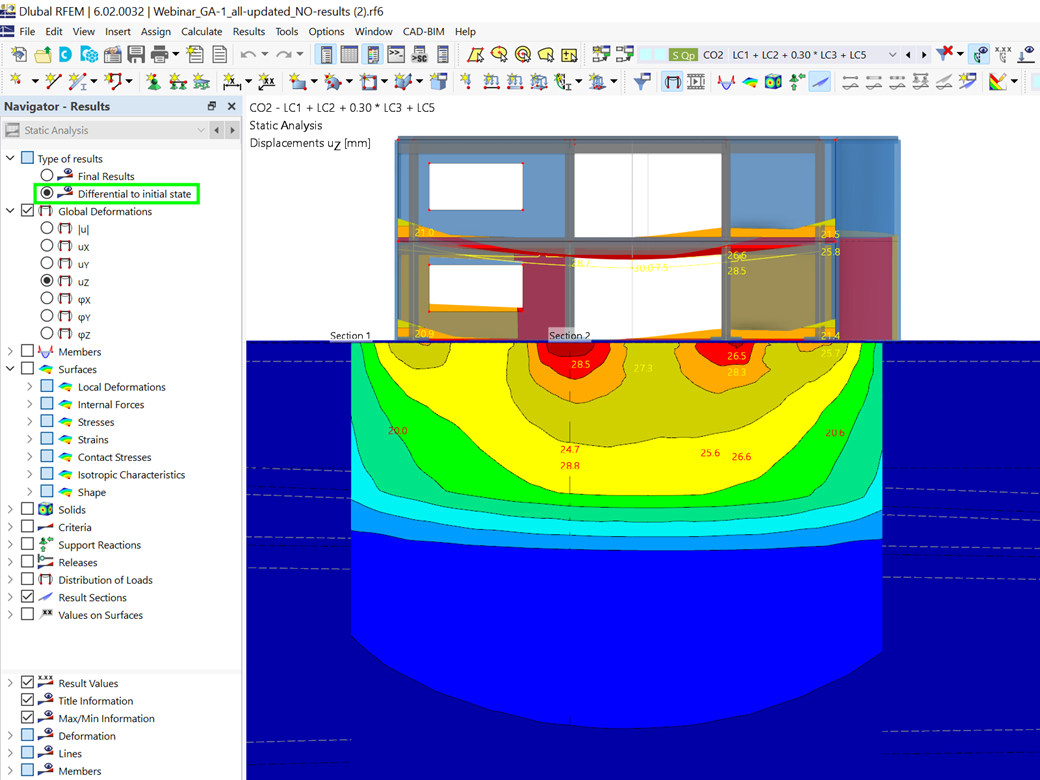Toggle the Tables panel icon

point(349,54)
